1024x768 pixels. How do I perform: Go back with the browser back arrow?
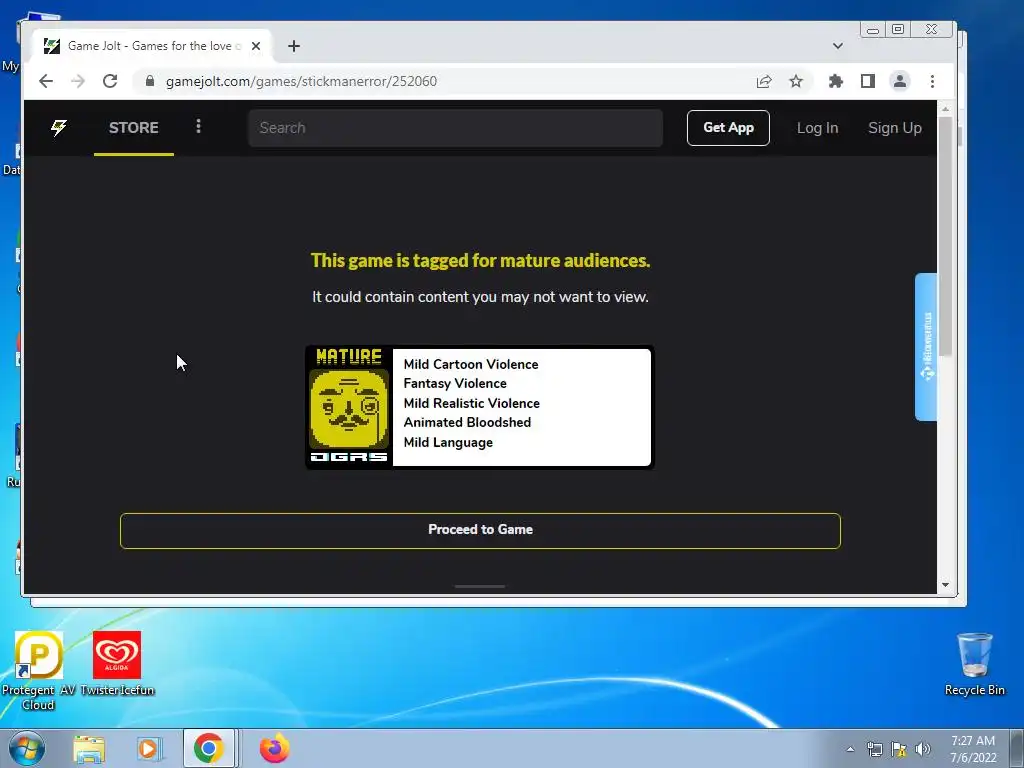click(46, 81)
